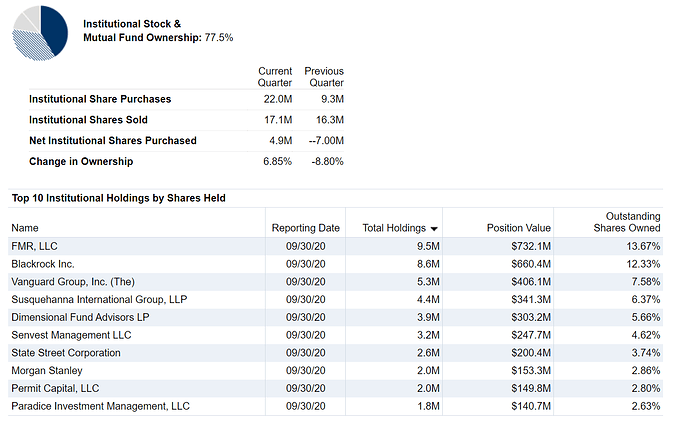Image resolution: width=690 pixels, height=434 pixels.
Task: Click Institutional Share Purchases row label
Action: [100, 99]
